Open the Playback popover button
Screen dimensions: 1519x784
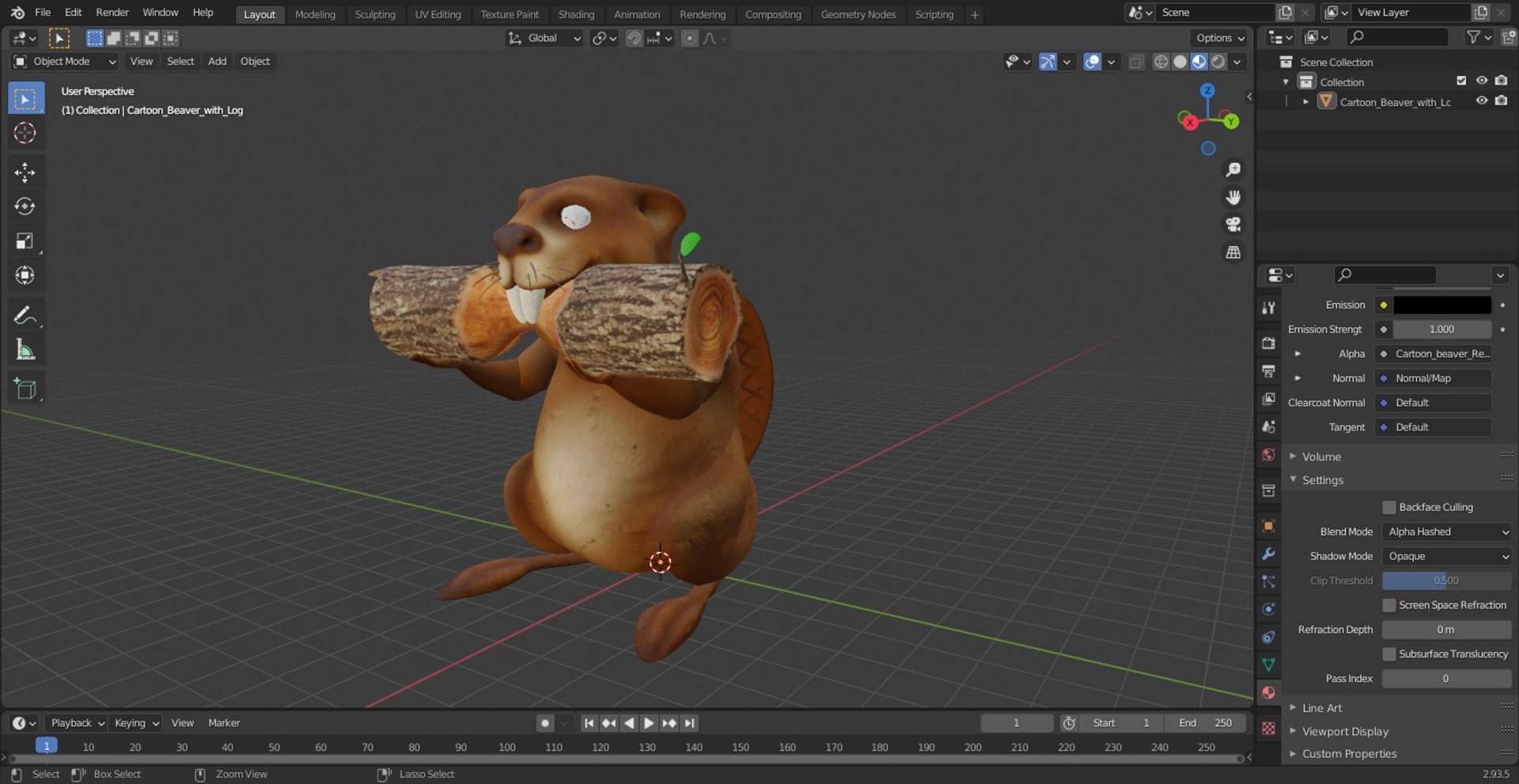coord(77,723)
